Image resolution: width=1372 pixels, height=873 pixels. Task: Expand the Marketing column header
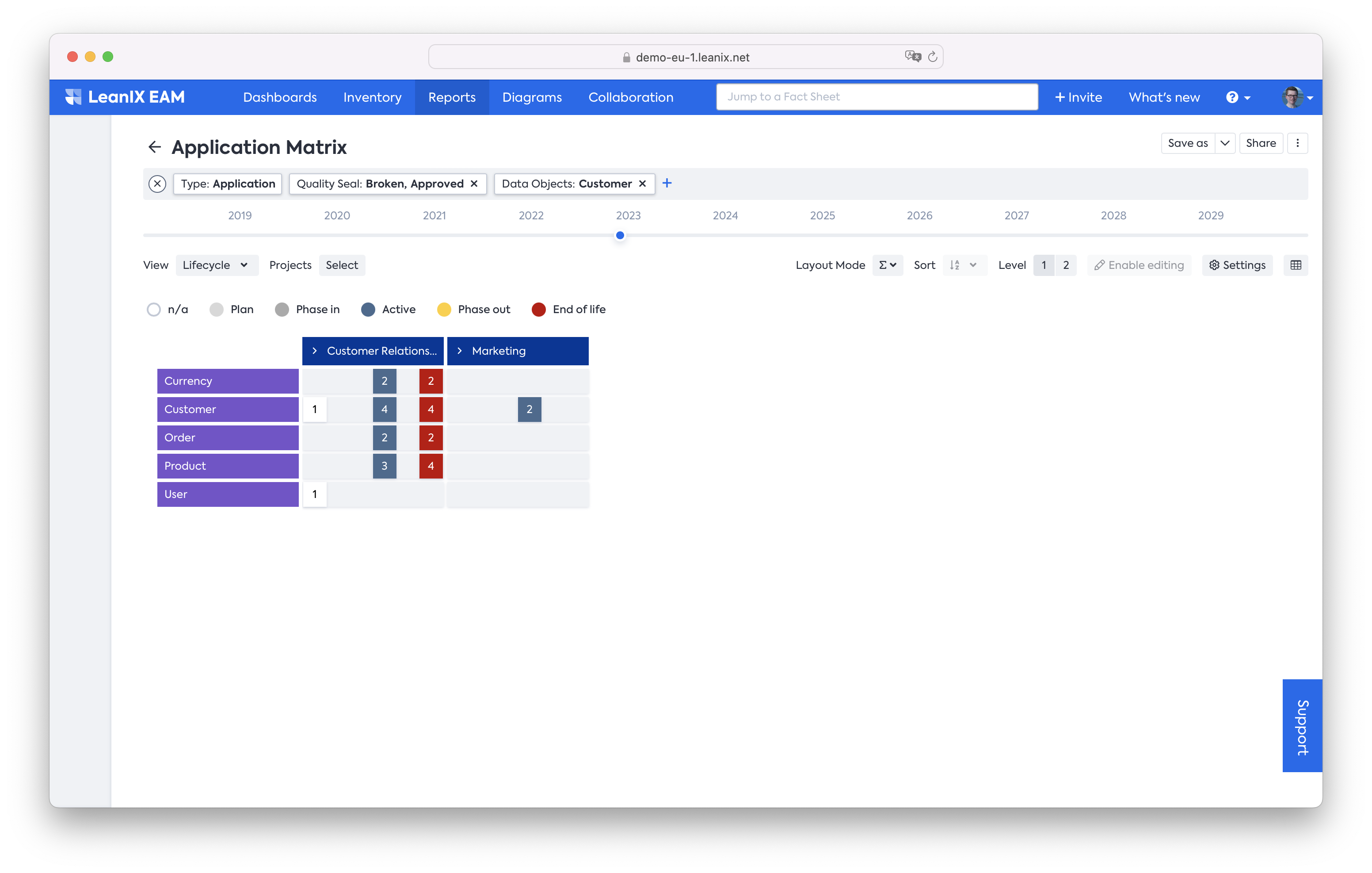460,351
